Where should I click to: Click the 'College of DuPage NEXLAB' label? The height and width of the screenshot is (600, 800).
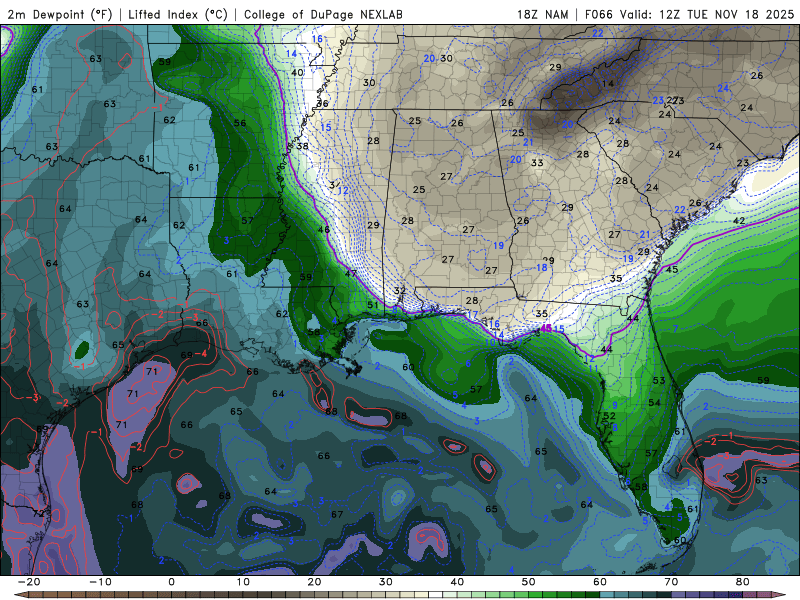[323, 15]
